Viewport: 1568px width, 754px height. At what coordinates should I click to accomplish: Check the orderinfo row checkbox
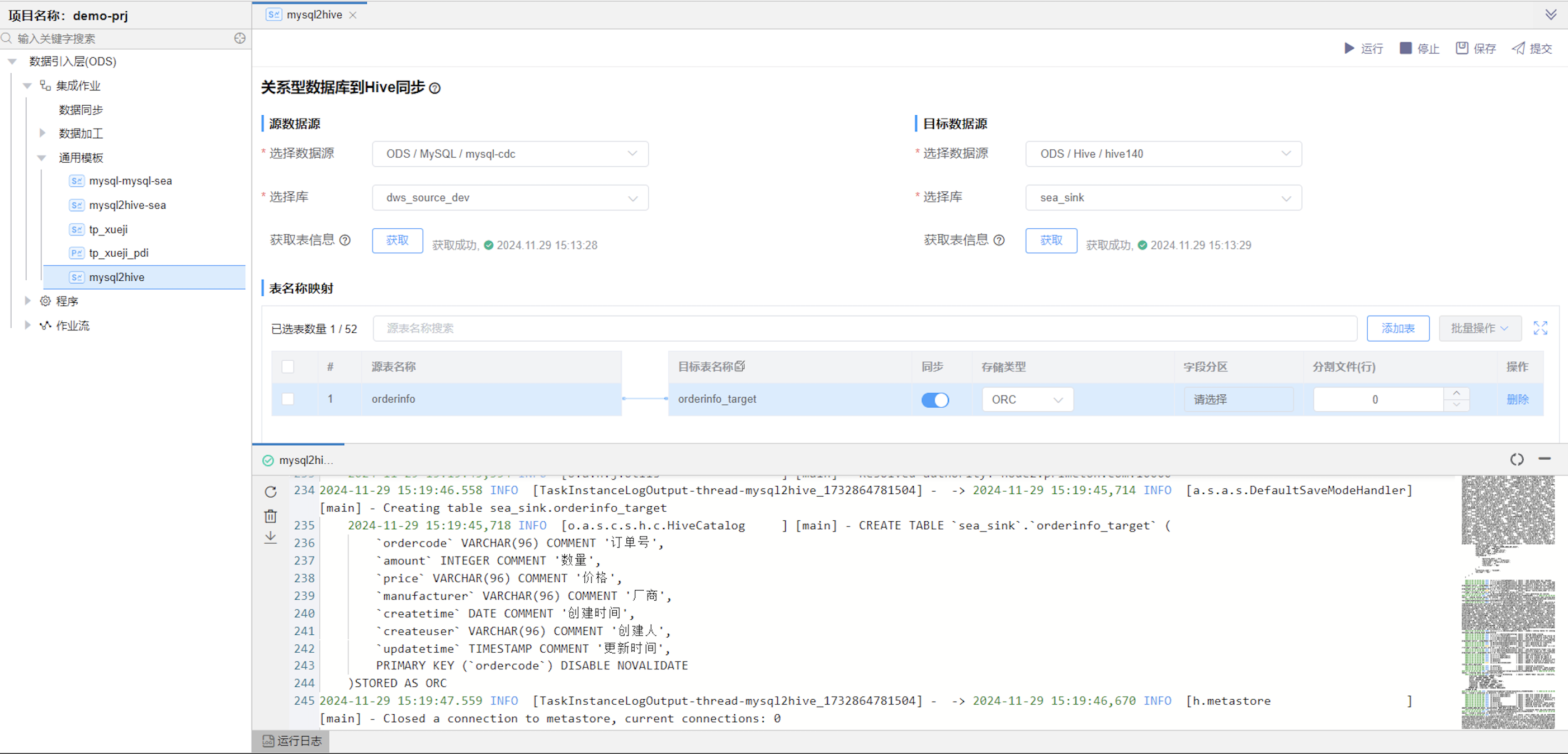point(288,399)
